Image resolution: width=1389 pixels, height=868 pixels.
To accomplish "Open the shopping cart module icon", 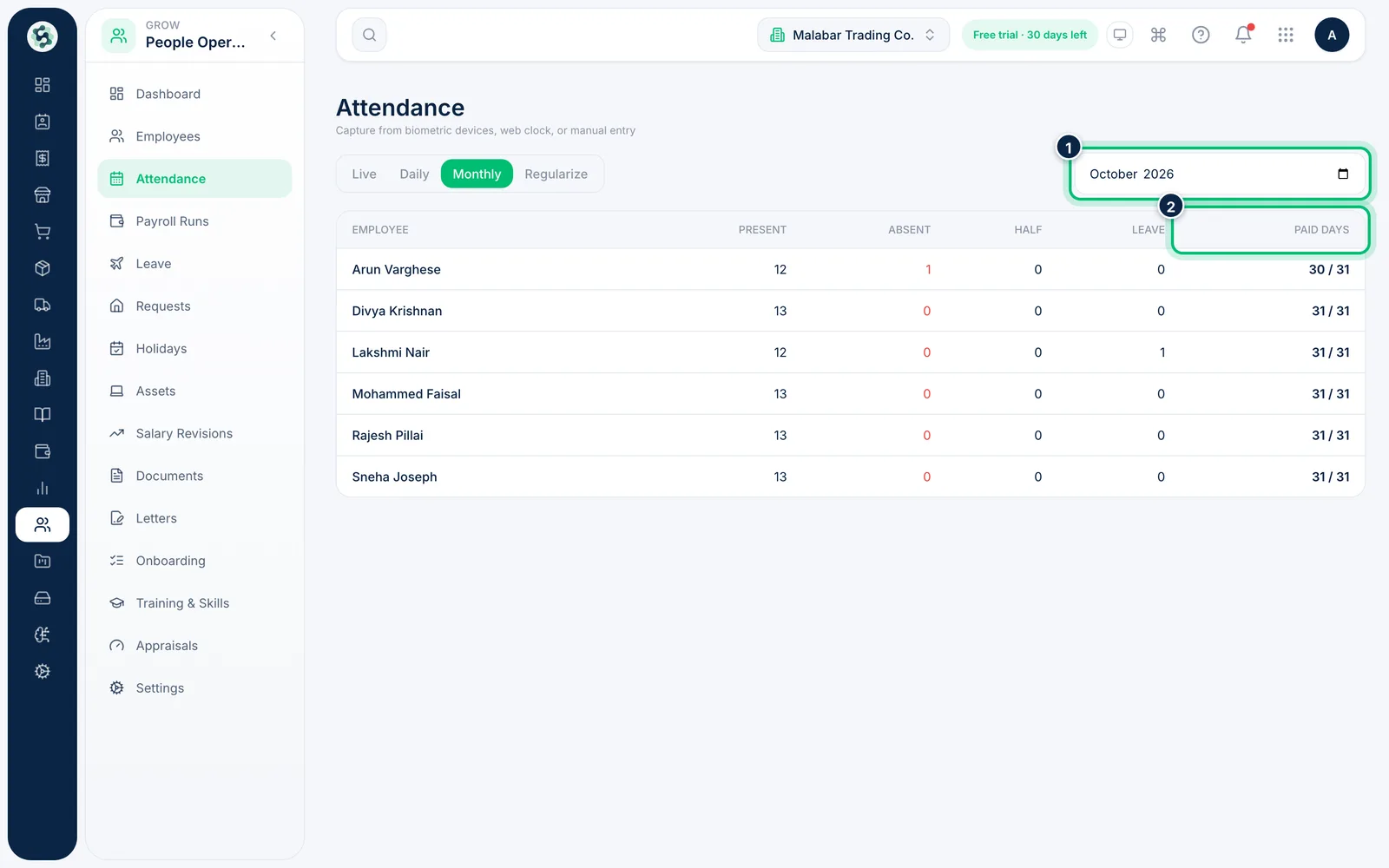I will tap(42, 232).
